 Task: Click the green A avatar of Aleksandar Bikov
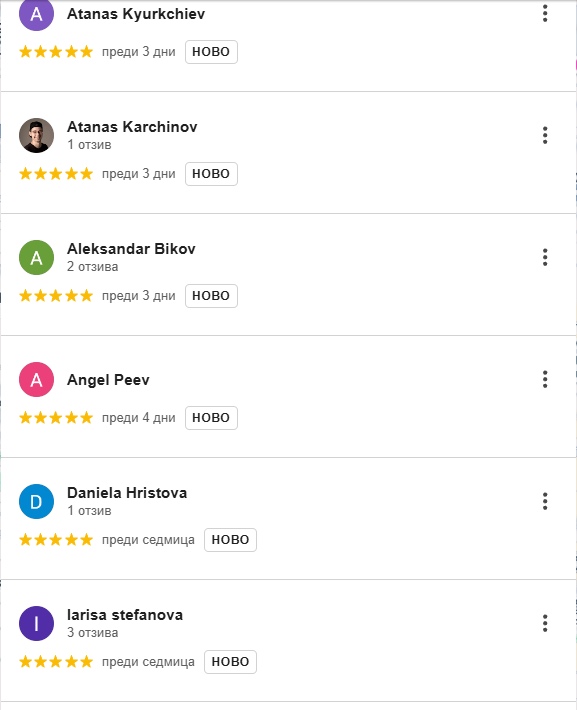pos(36,257)
